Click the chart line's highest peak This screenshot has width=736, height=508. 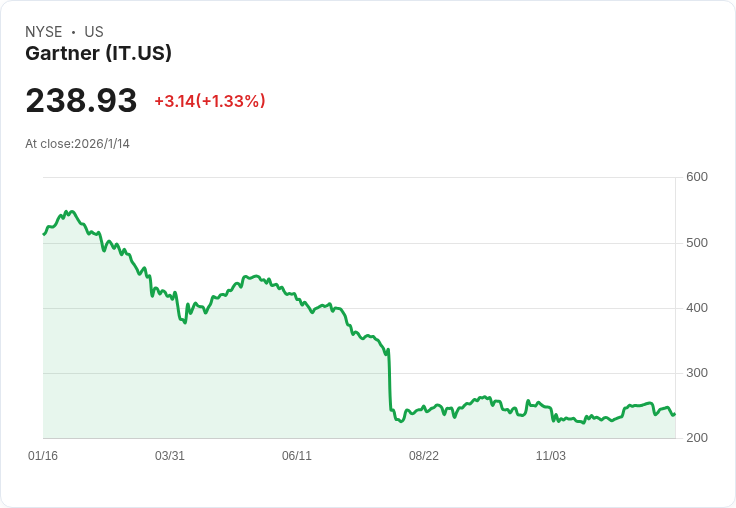(x=71, y=212)
